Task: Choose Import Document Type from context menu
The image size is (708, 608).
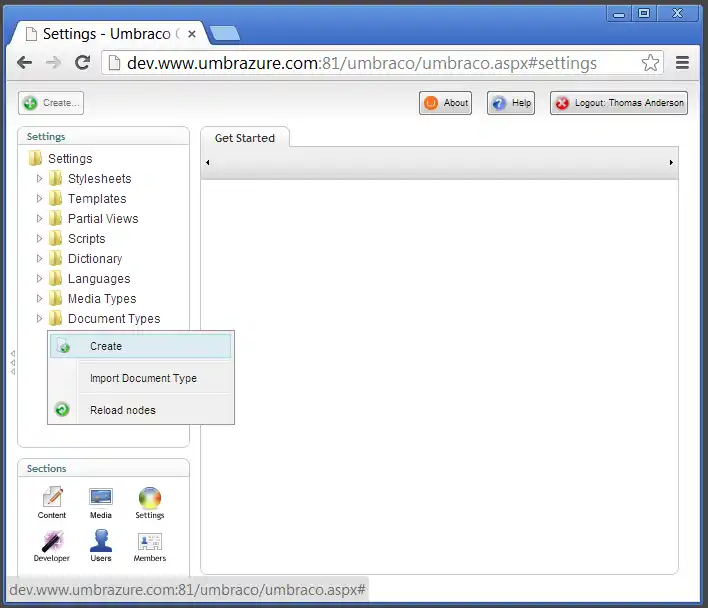Action: [143, 378]
